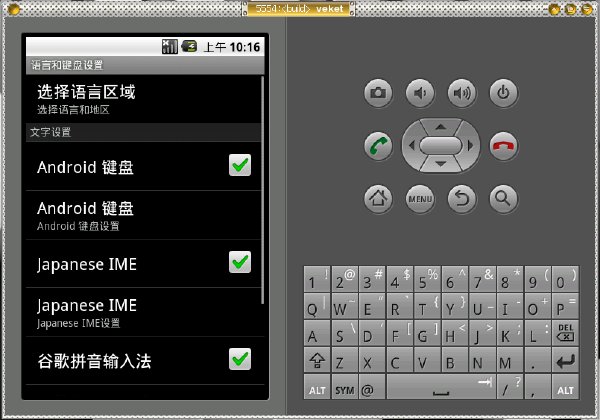Click the Back arrow hardware button

pos(462,199)
